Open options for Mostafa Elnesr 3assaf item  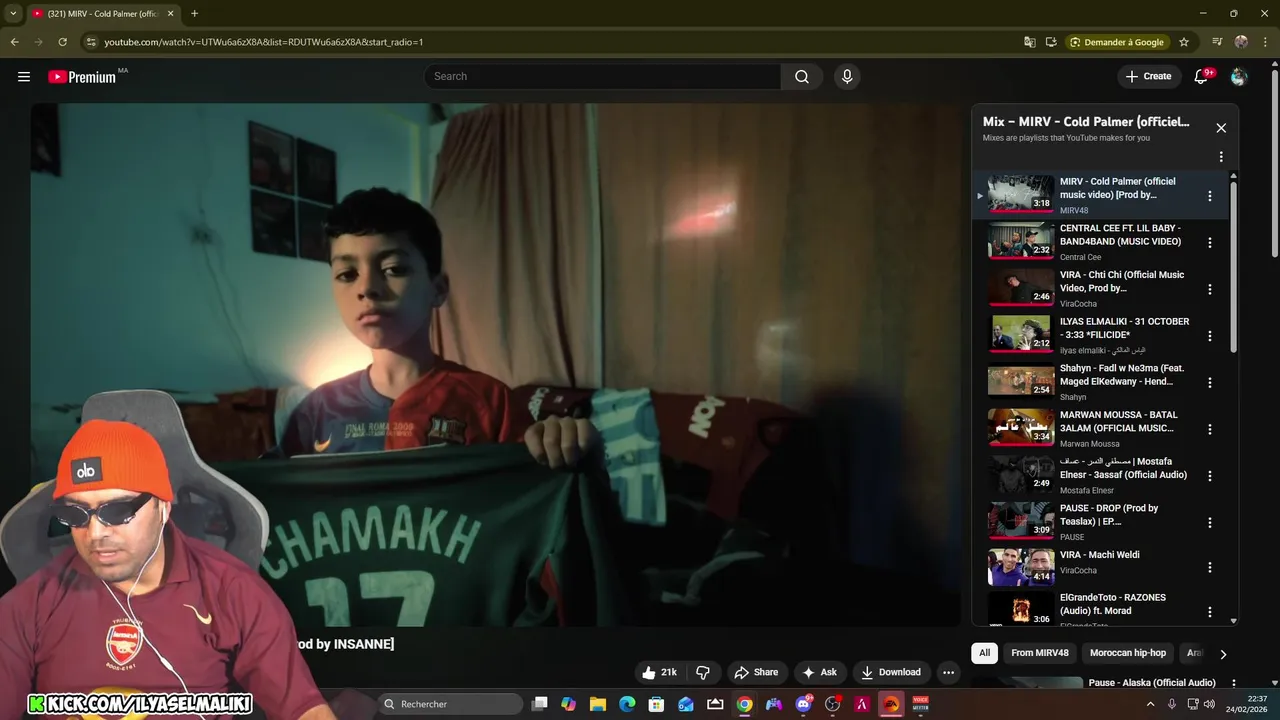click(x=1210, y=476)
